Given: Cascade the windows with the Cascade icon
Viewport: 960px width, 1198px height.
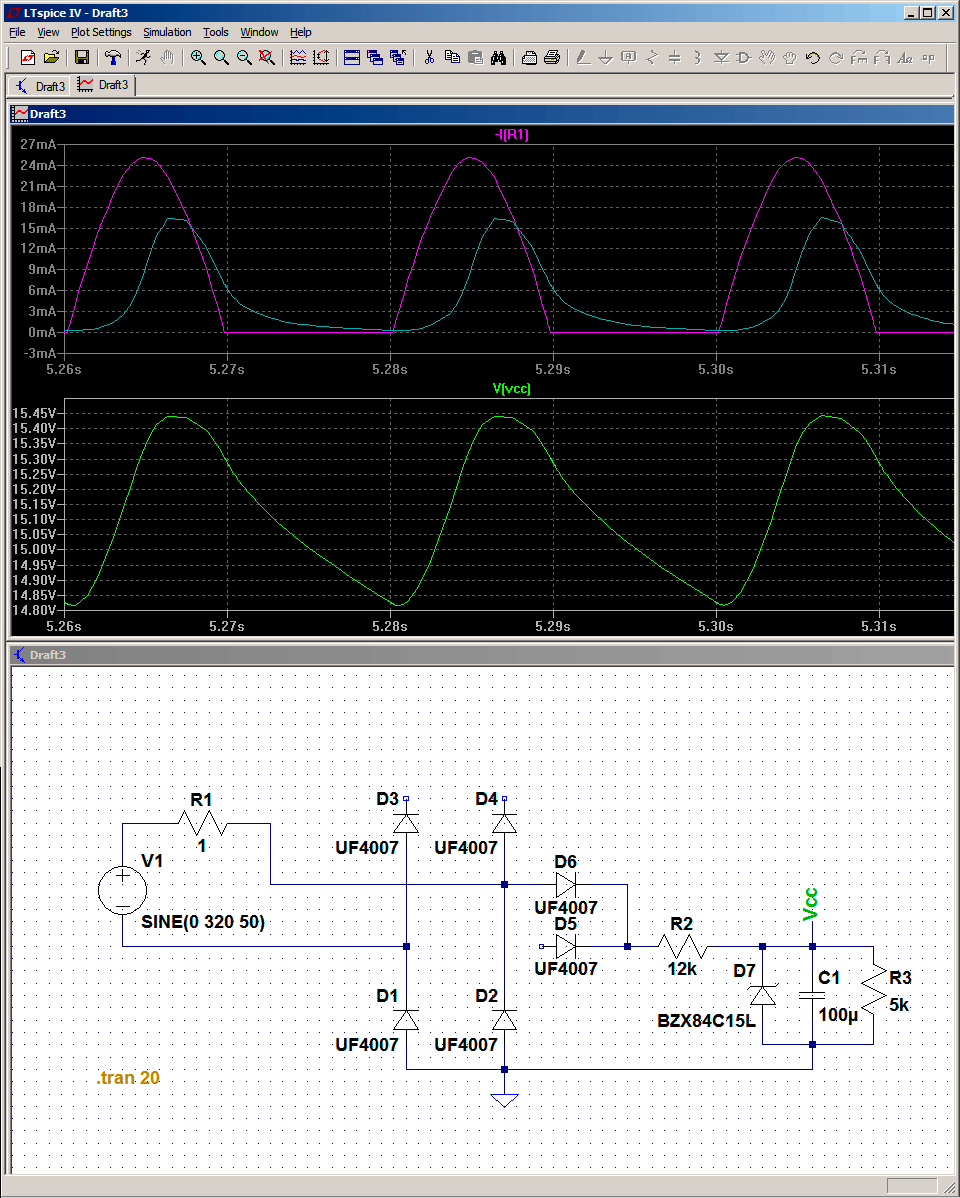Looking at the screenshot, I should pyautogui.click(x=375, y=57).
